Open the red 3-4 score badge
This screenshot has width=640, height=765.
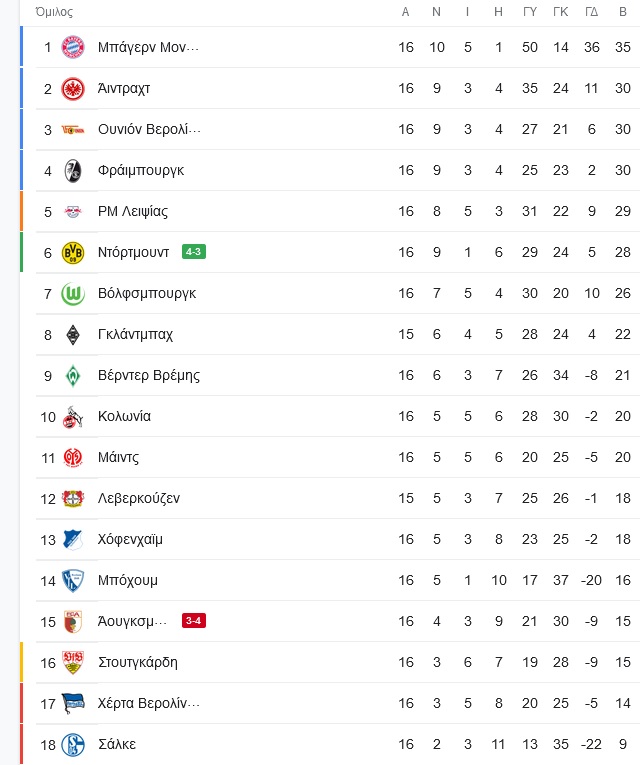click(194, 621)
